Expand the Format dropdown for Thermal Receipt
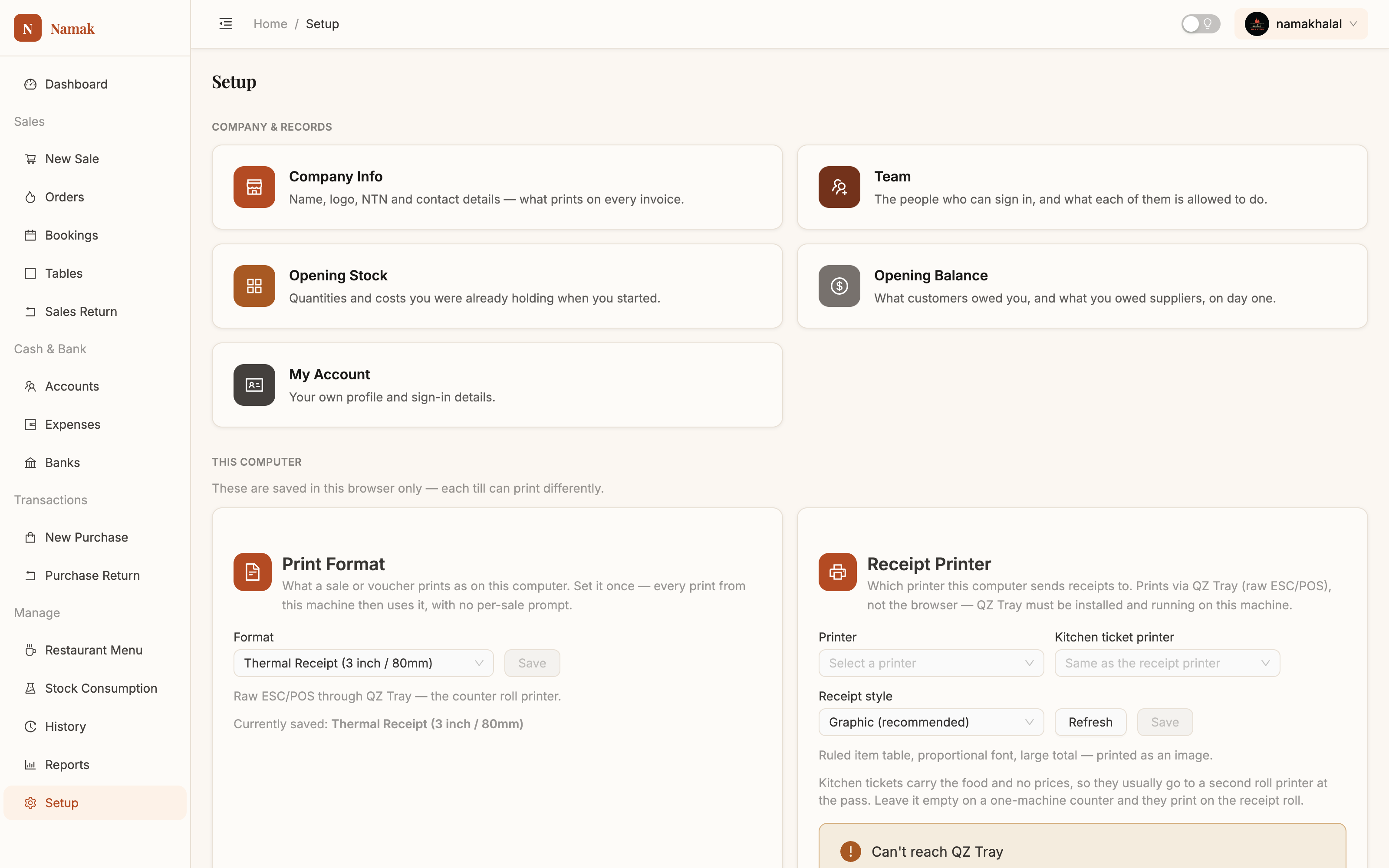The width and height of the screenshot is (1389, 868). click(363, 663)
